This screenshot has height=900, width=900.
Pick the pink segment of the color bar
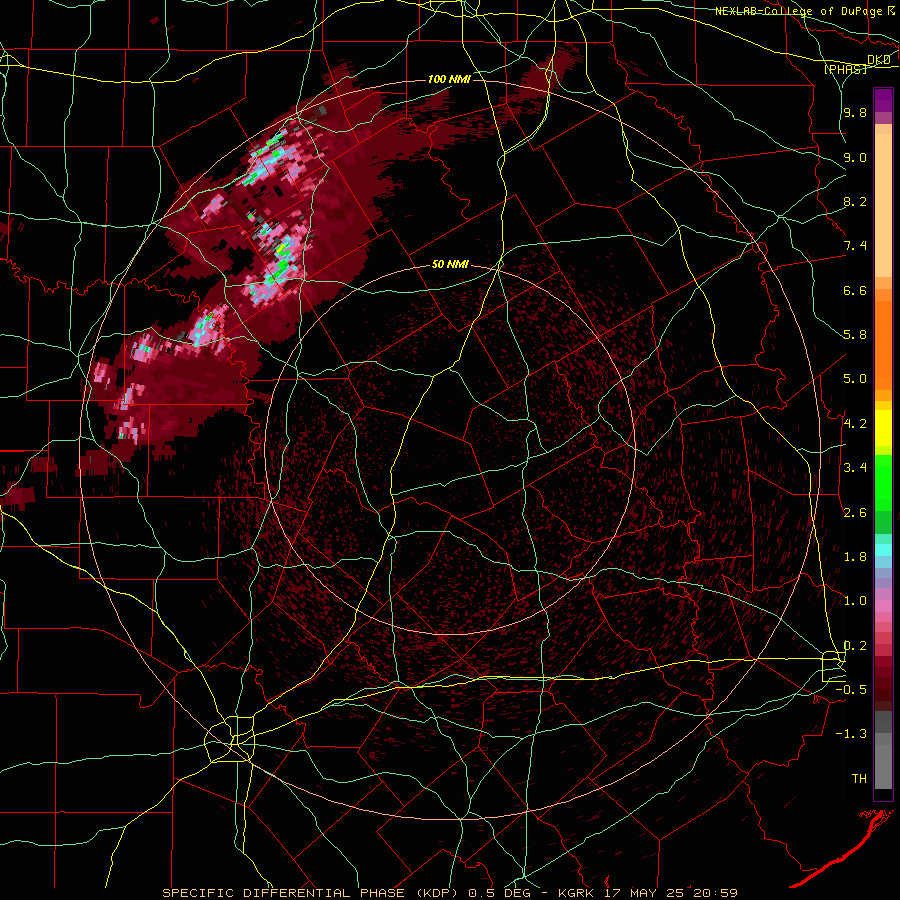coord(883,606)
